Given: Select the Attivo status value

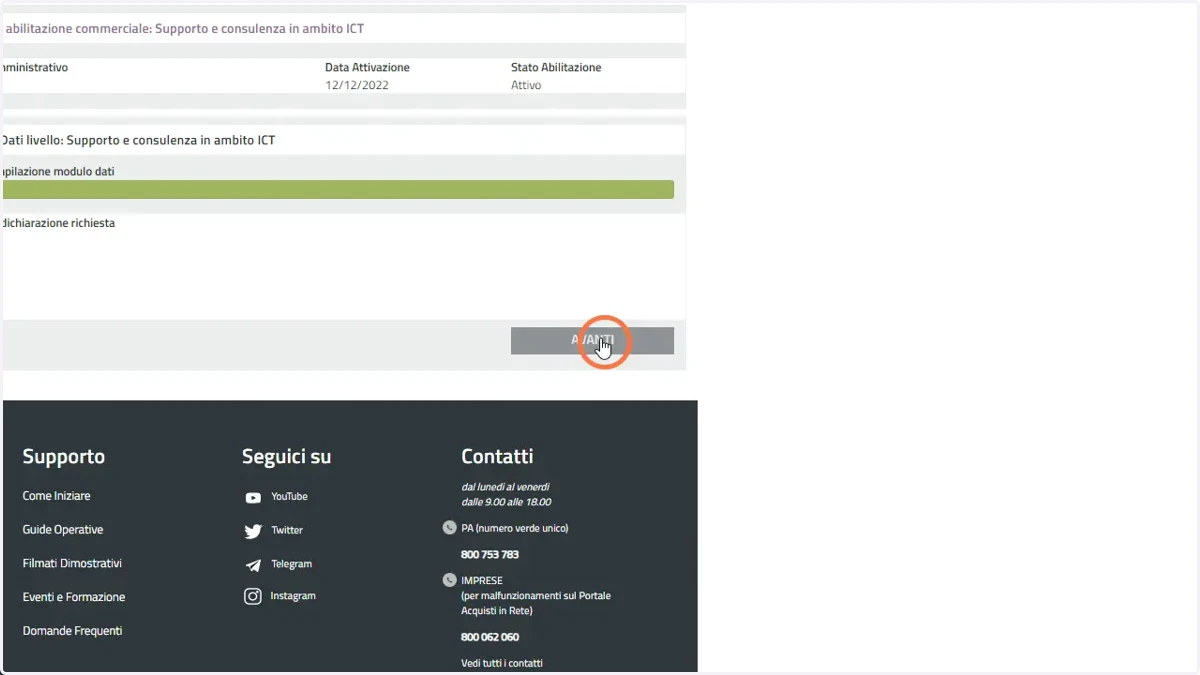Looking at the screenshot, I should click(526, 86).
